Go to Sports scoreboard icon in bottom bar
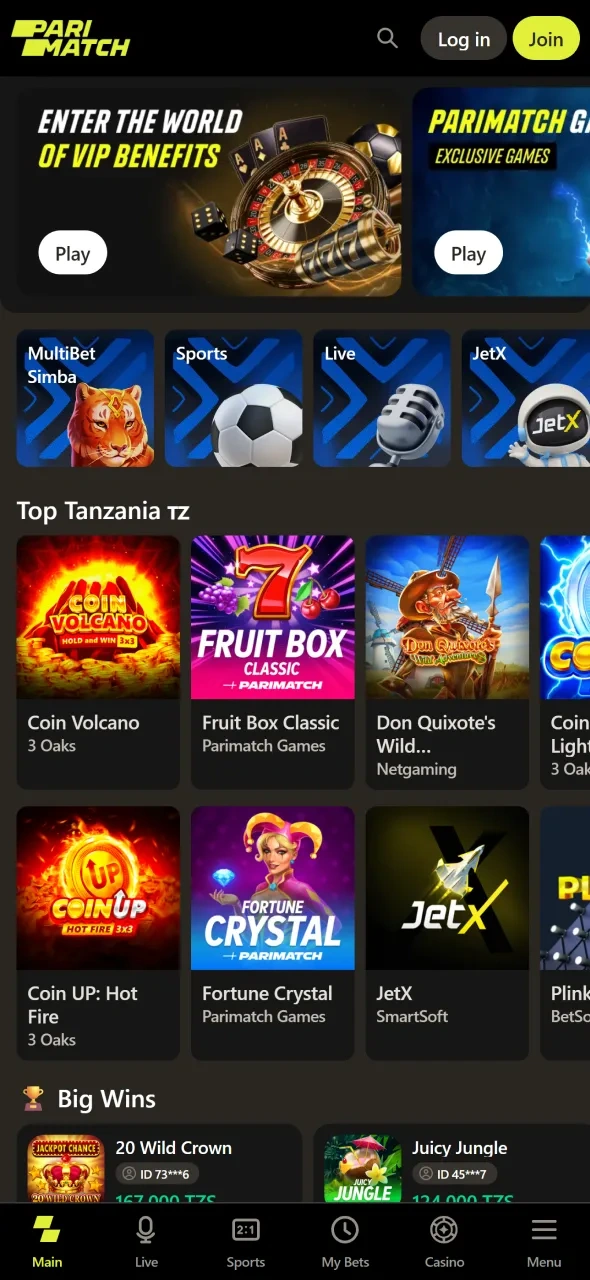The width and height of the screenshot is (590, 1280). tap(245, 1230)
